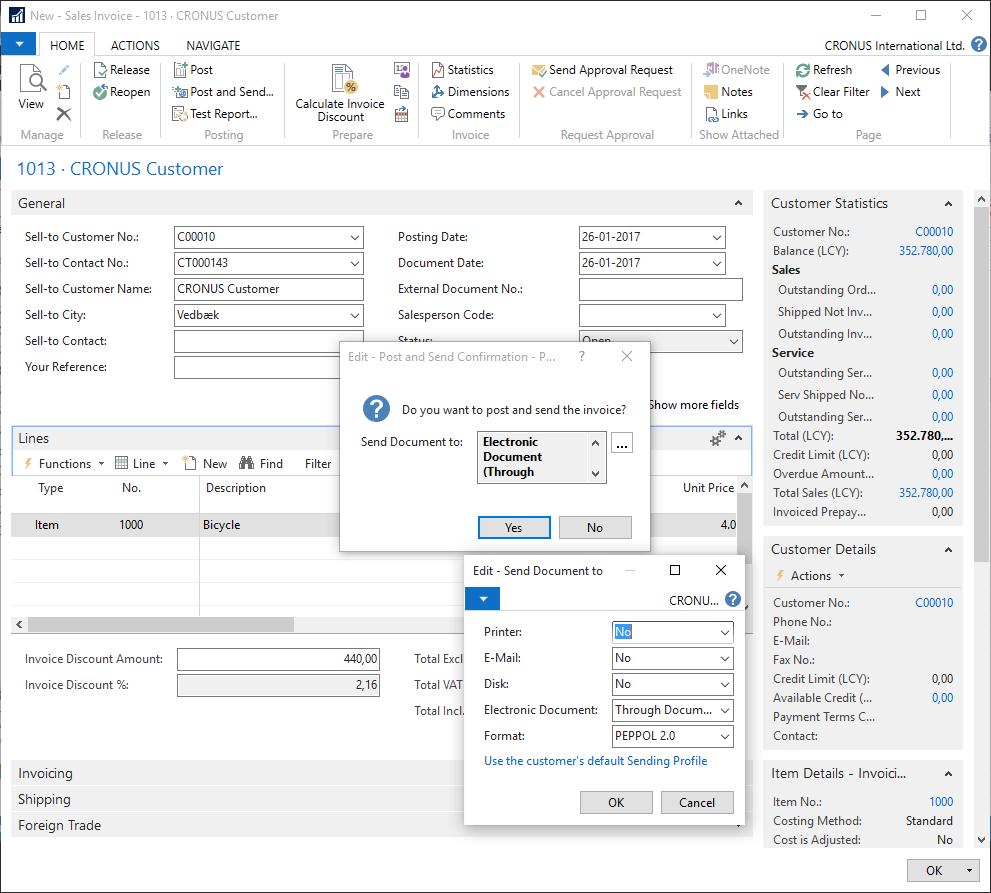Collapse the Customer Details FactBox
Viewport: 991px width, 893px height.
tap(948, 550)
